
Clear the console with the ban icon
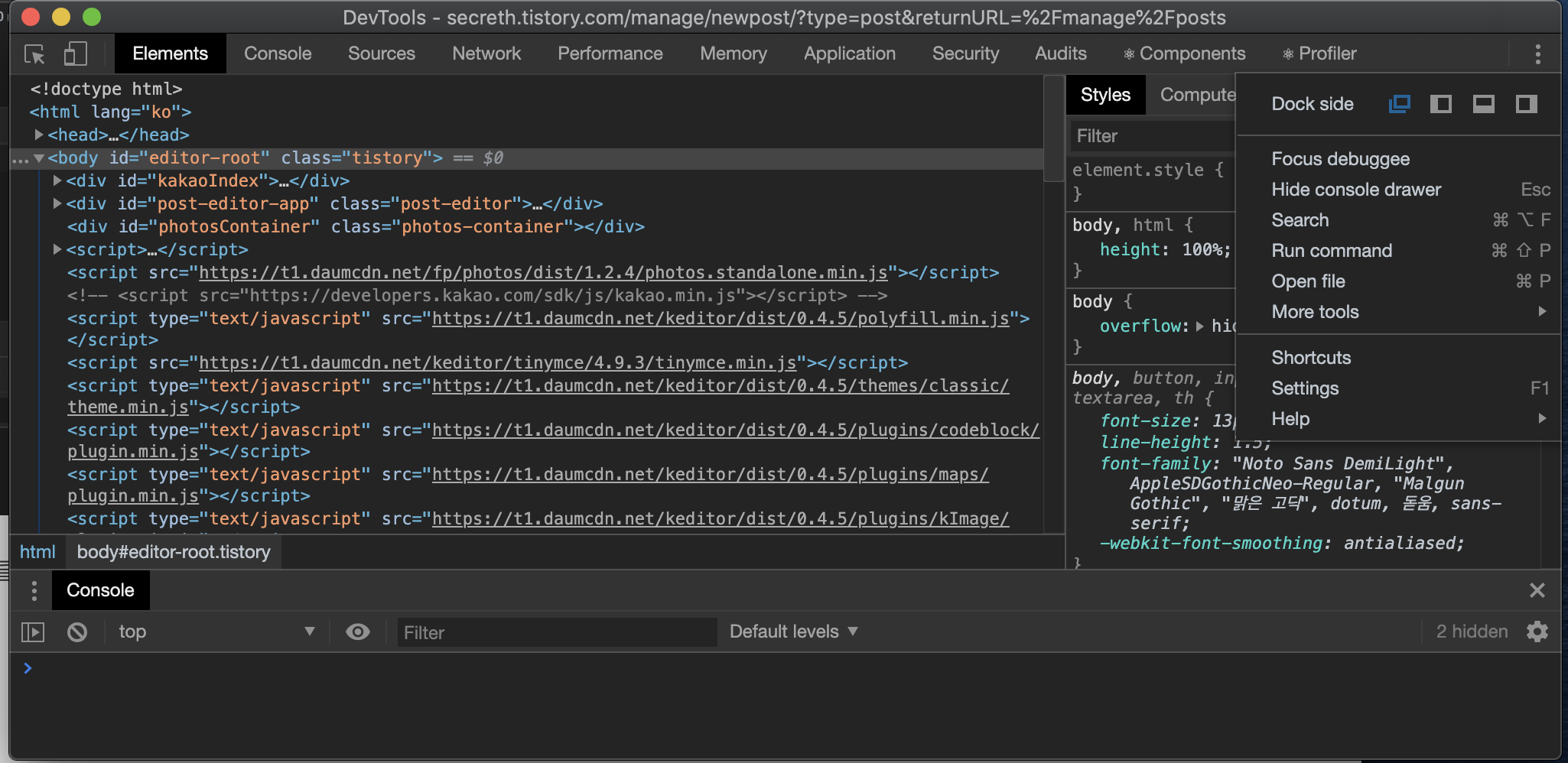(77, 632)
